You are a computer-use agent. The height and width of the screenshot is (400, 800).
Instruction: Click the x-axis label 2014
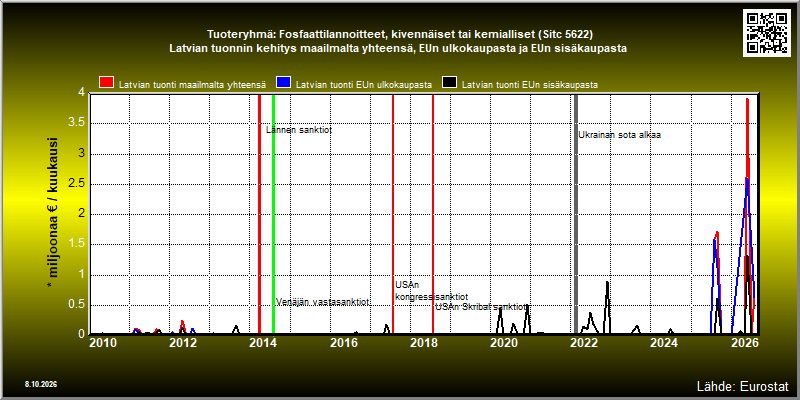click(x=263, y=342)
